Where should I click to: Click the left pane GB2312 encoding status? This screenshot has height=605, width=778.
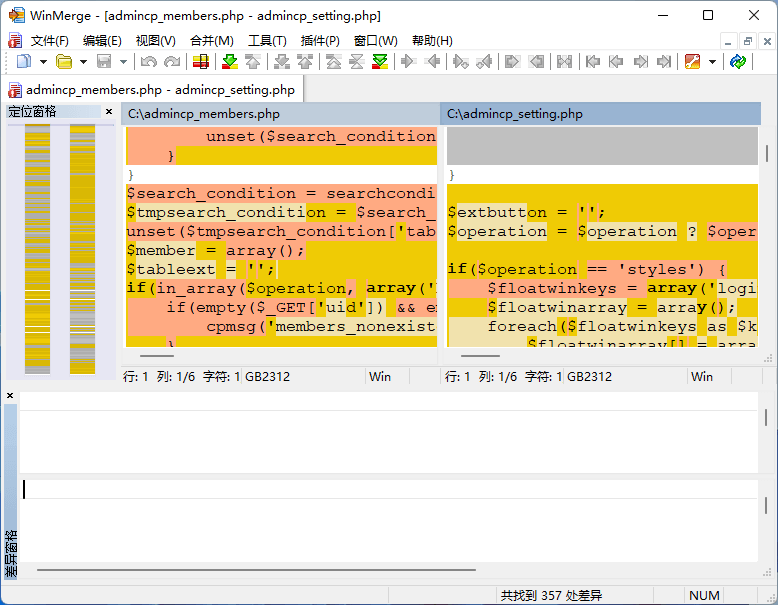[267, 377]
